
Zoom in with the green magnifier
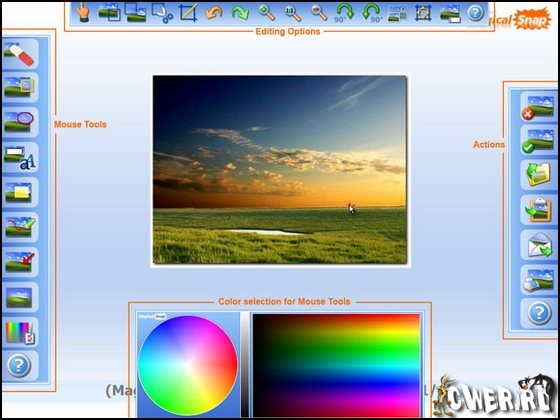tap(266, 13)
